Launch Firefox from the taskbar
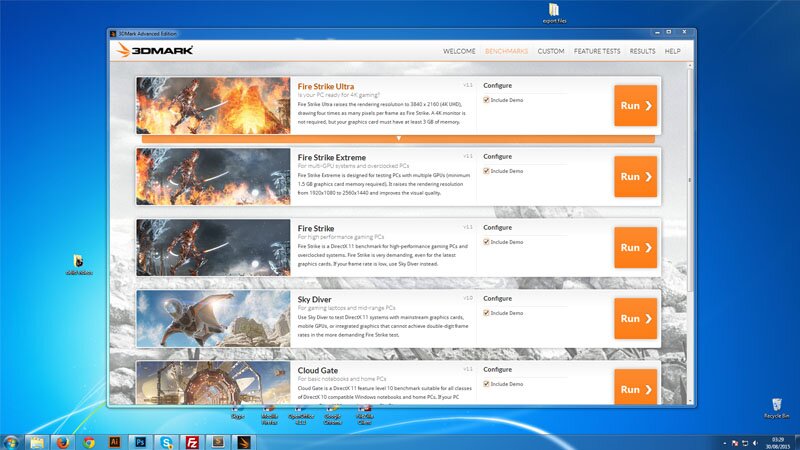Screen dimensions: 800x450 (63, 442)
